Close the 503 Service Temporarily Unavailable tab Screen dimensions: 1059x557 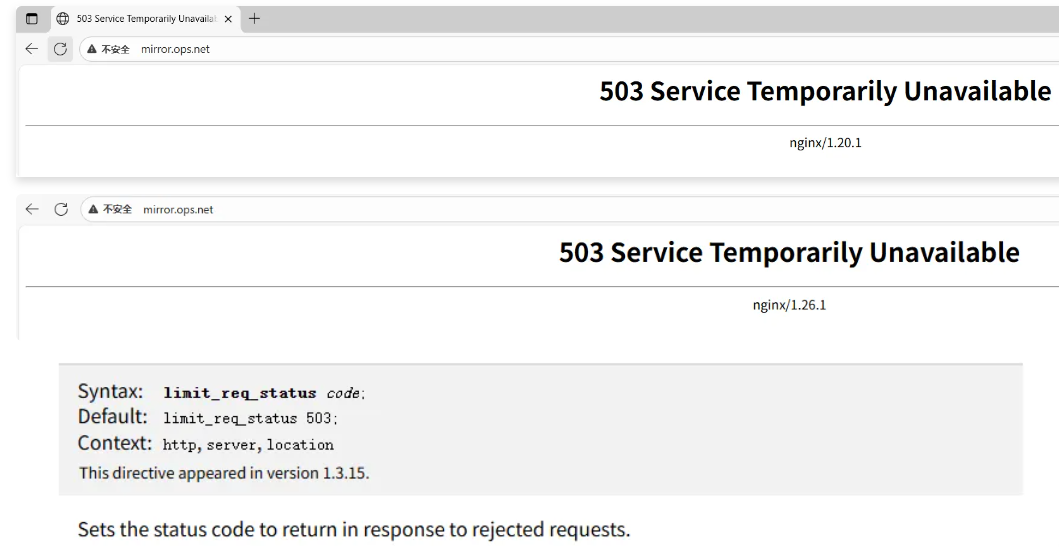229,19
